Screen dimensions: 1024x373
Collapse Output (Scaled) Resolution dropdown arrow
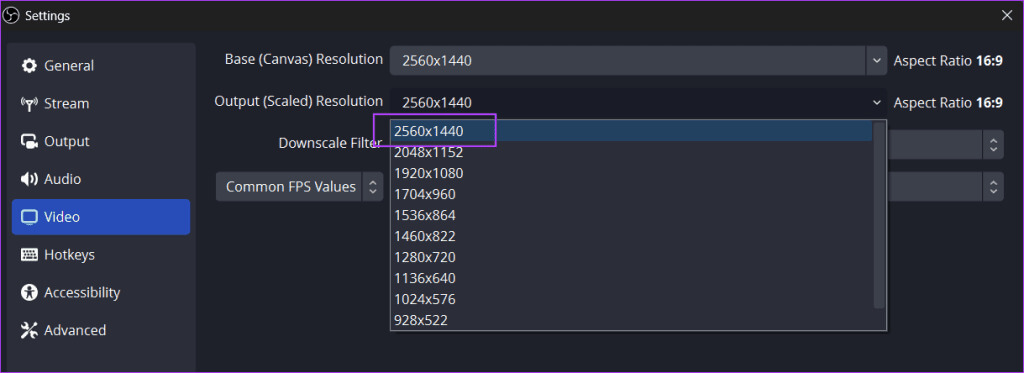(x=876, y=103)
